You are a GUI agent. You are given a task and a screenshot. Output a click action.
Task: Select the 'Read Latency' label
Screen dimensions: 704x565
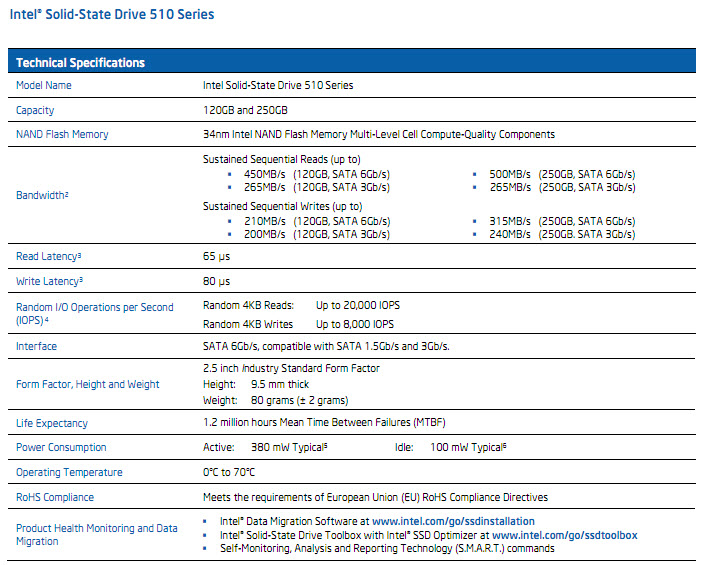[x=48, y=256]
